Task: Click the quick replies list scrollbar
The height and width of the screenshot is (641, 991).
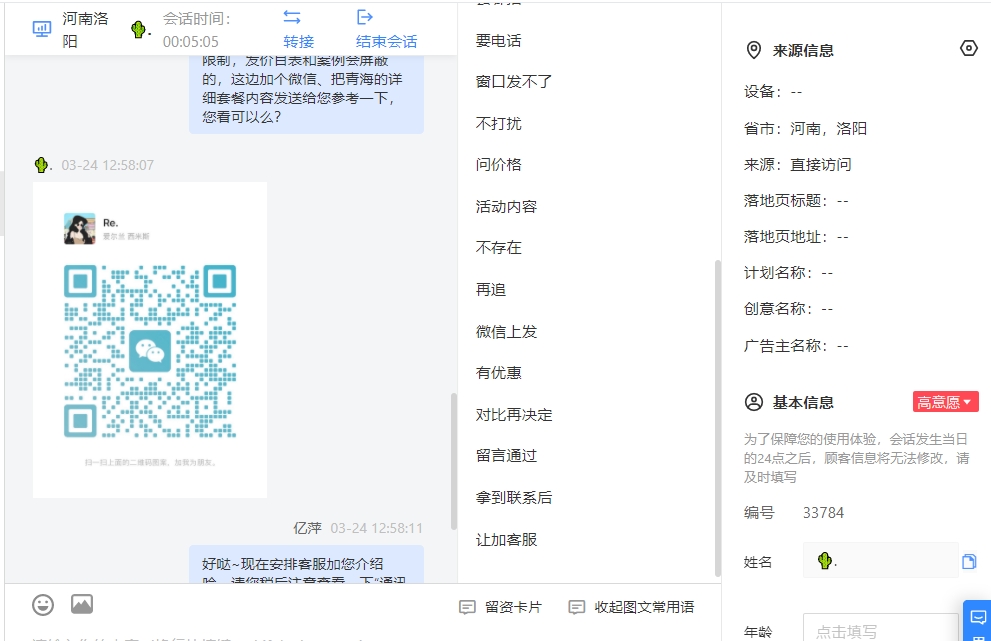Action: [x=717, y=417]
